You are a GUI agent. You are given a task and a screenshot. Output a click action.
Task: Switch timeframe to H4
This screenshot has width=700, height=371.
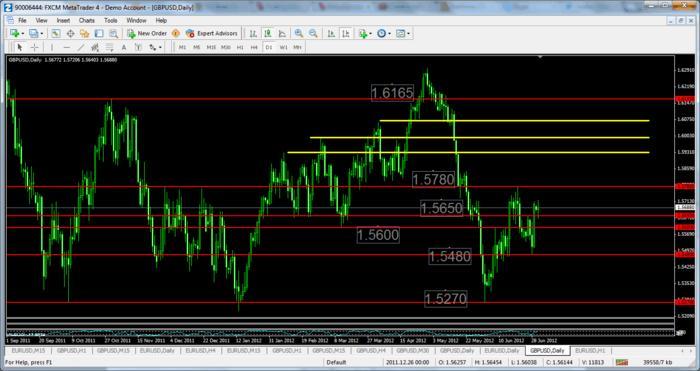[x=254, y=47]
